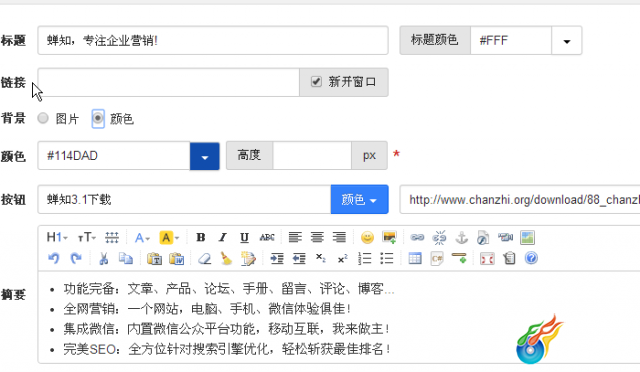Apply italic formatting
This screenshot has width=640, height=372.
222,237
